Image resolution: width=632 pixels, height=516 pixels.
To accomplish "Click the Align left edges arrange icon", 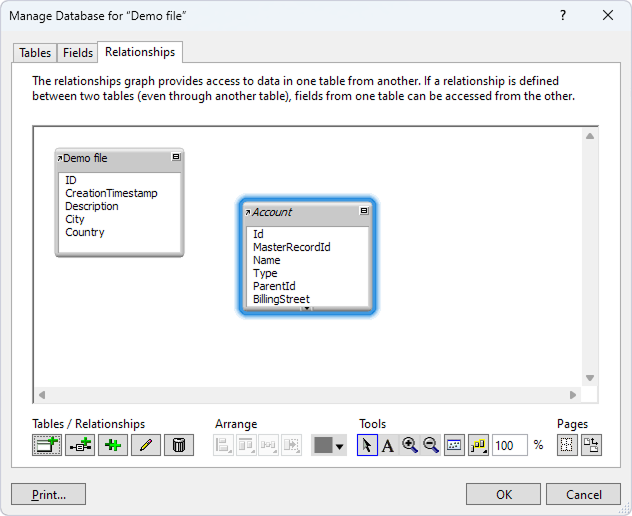I will point(223,445).
